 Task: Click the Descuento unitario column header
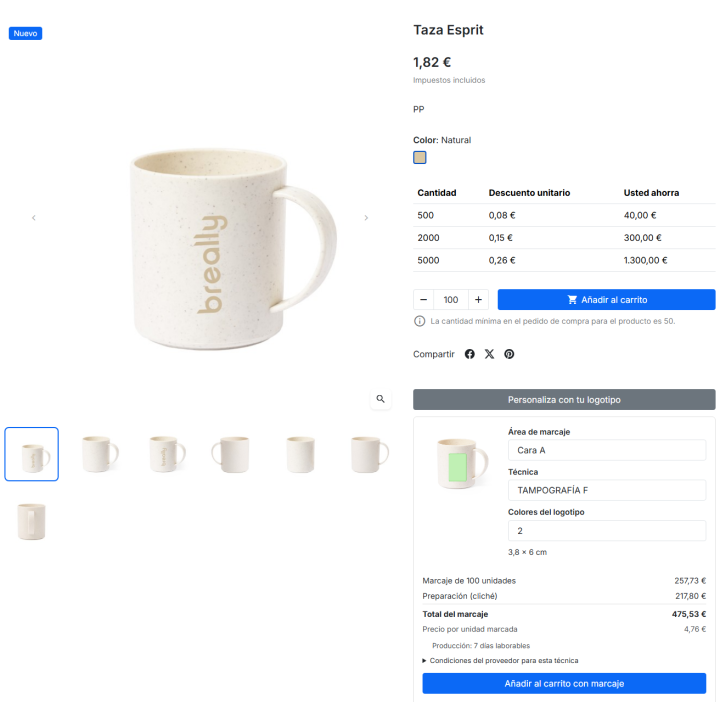click(x=529, y=193)
